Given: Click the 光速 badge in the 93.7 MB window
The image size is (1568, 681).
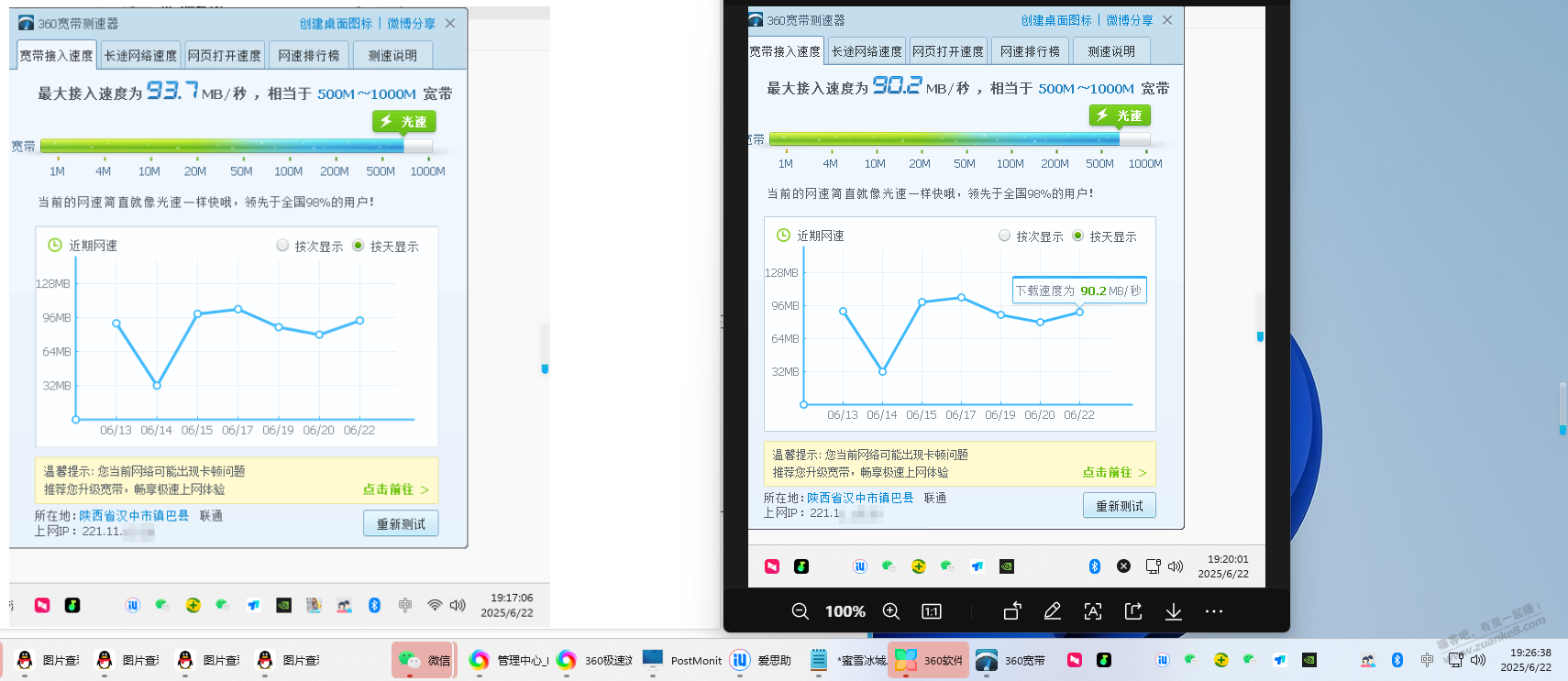Looking at the screenshot, I should 404,121.
